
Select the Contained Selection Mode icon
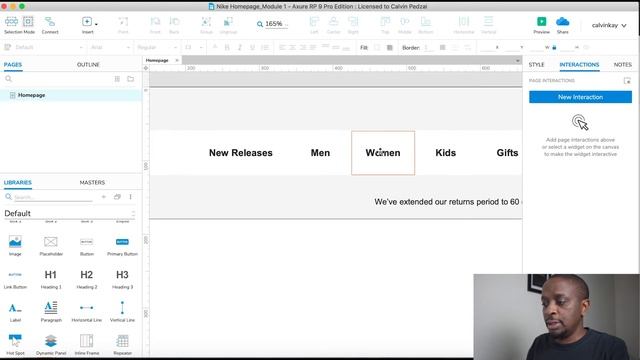(x=28, y=21)
